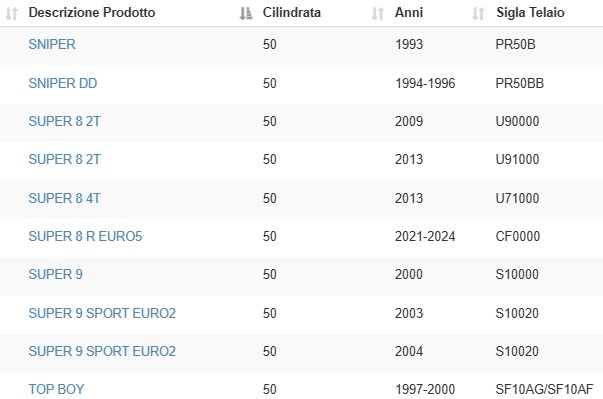This screenshot has height=399, width=603.
Task: Sort by the Anni column header
Action: [x=409, y=12]
